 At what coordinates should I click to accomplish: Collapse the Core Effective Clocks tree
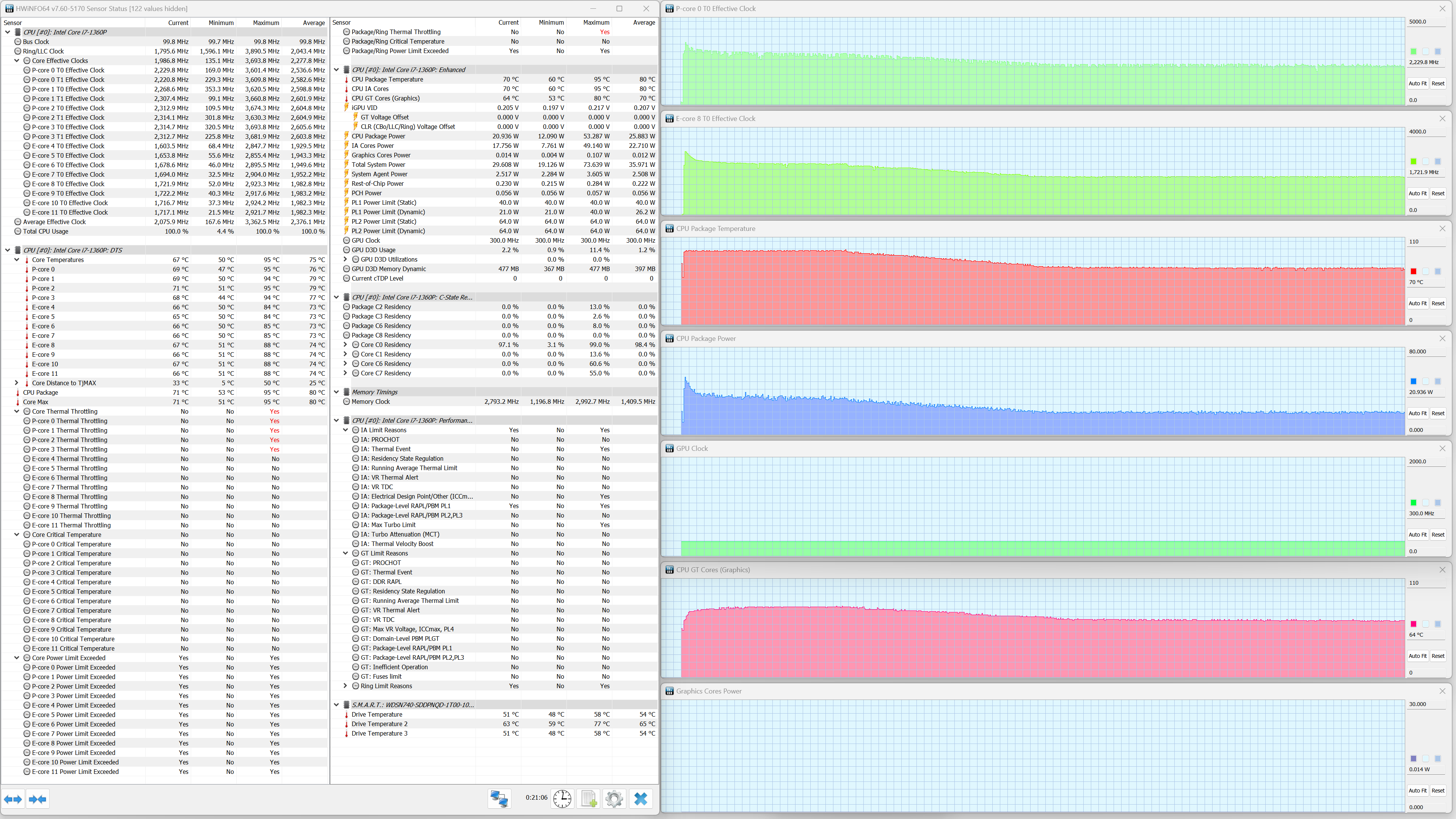tap(17, 61)
